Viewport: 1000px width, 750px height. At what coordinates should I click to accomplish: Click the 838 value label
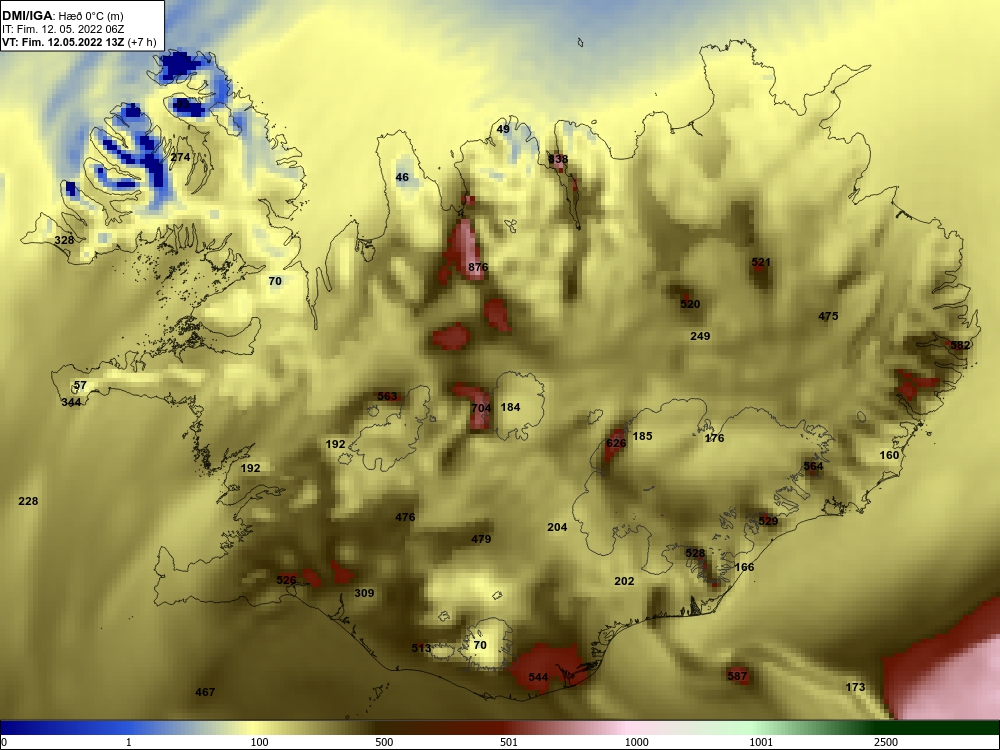coord(558,159)
